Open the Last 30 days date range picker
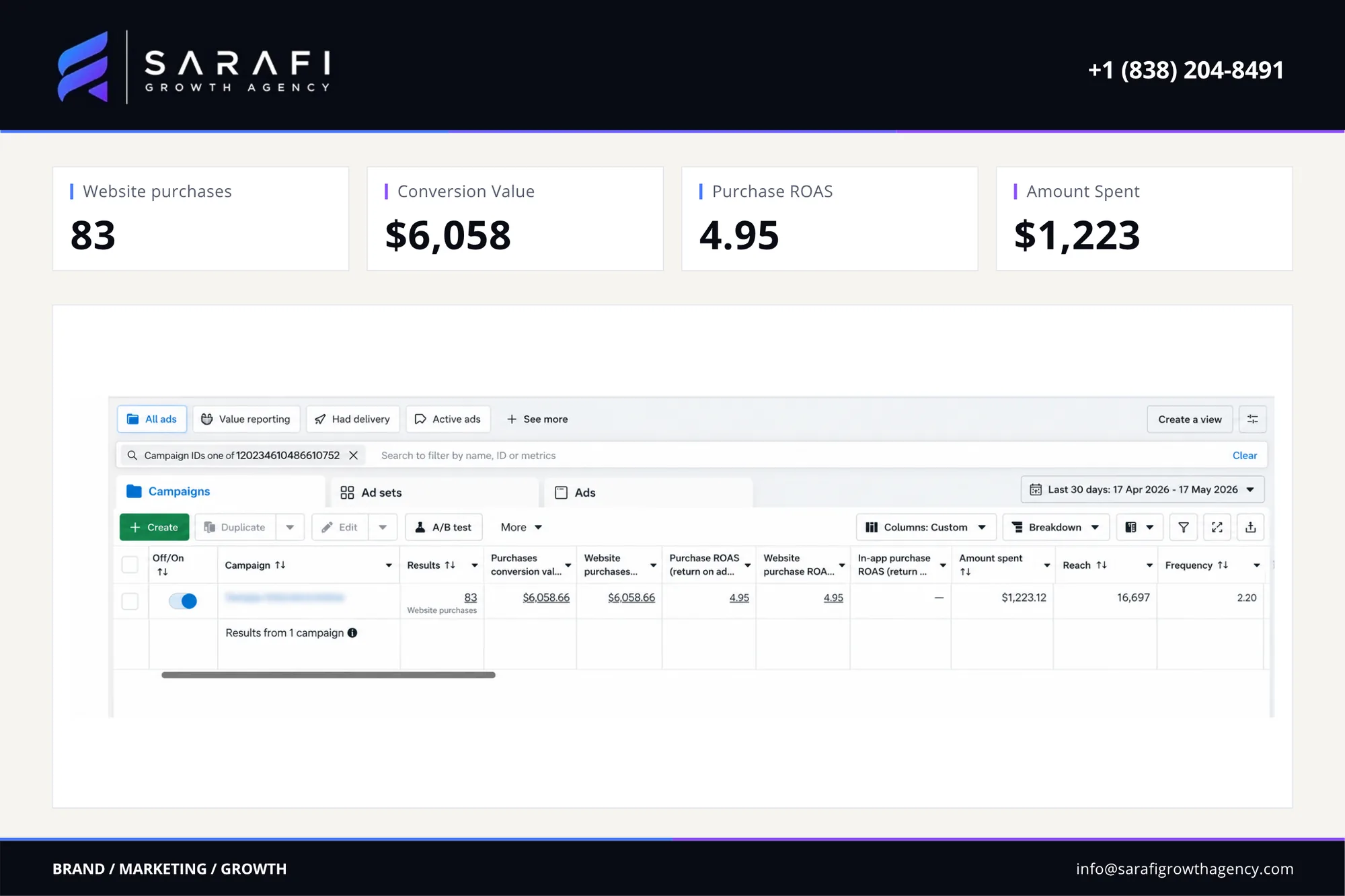This screenshot has height=896, width=1345. (1143, 489)
